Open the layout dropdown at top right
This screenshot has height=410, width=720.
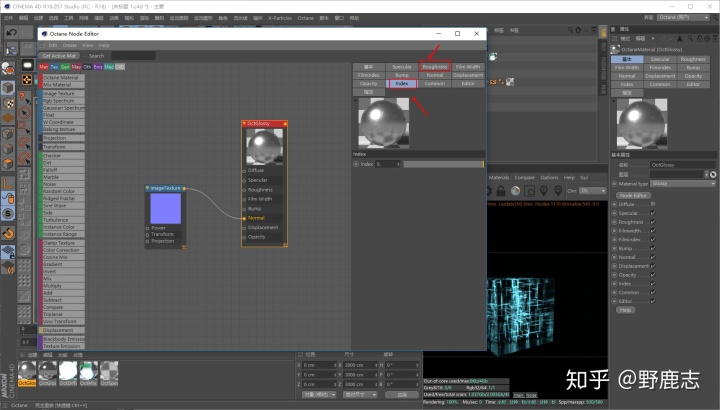click(x=684, y=17)
